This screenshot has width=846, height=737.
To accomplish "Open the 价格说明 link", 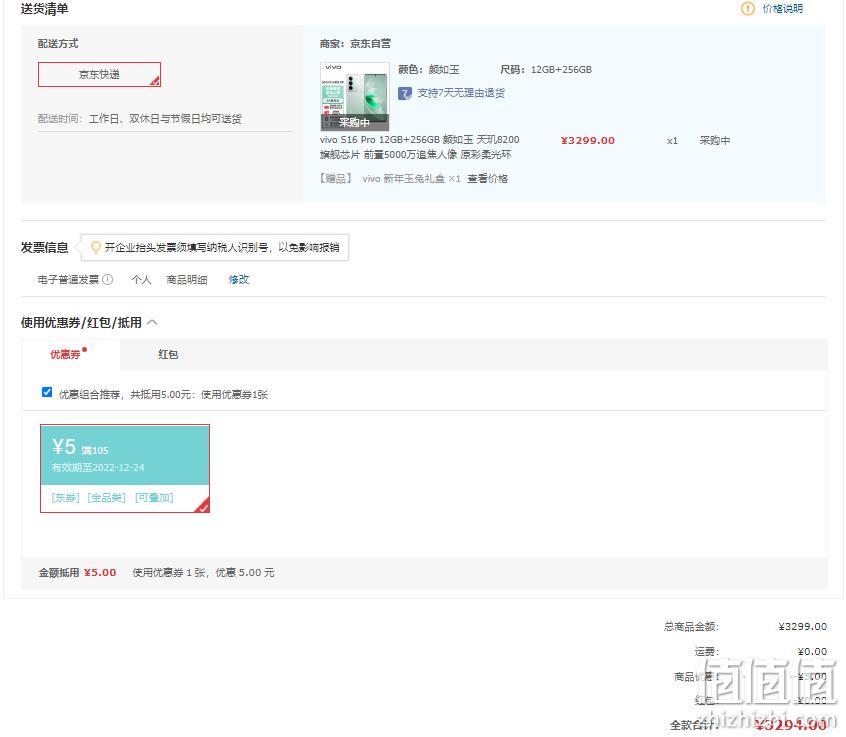I will [x=782, y=9].
